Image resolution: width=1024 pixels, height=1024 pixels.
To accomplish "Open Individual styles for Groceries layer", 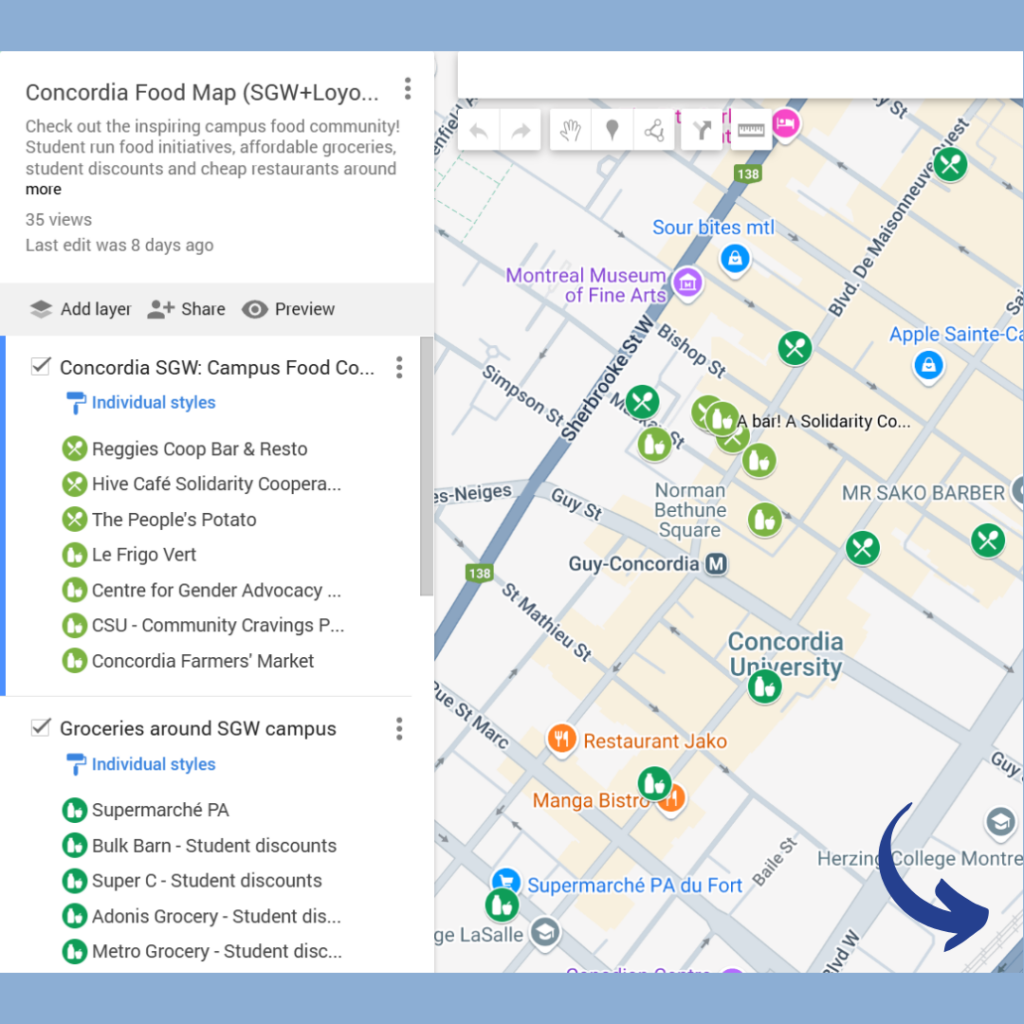I will [140, 764].
